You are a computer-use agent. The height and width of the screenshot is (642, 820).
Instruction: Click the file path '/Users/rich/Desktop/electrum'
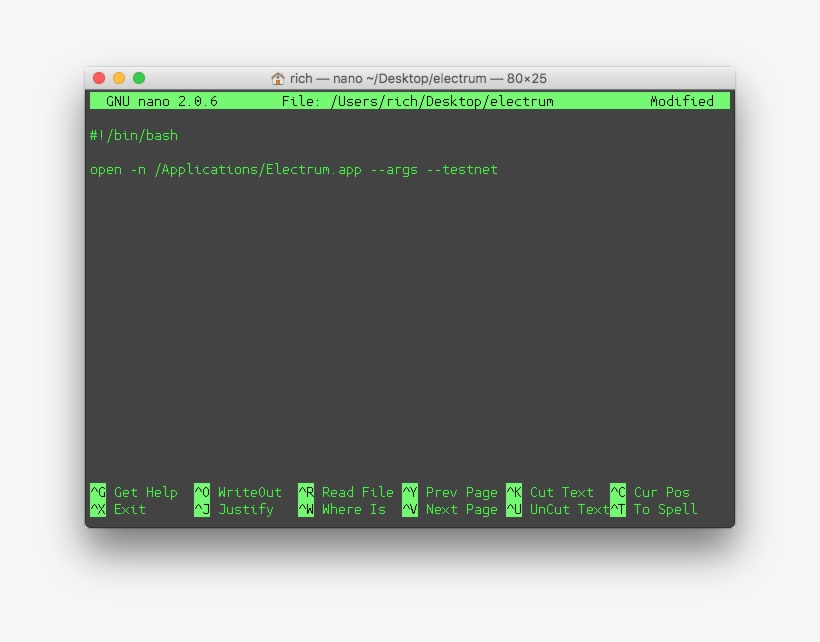(x=442, y=101)
